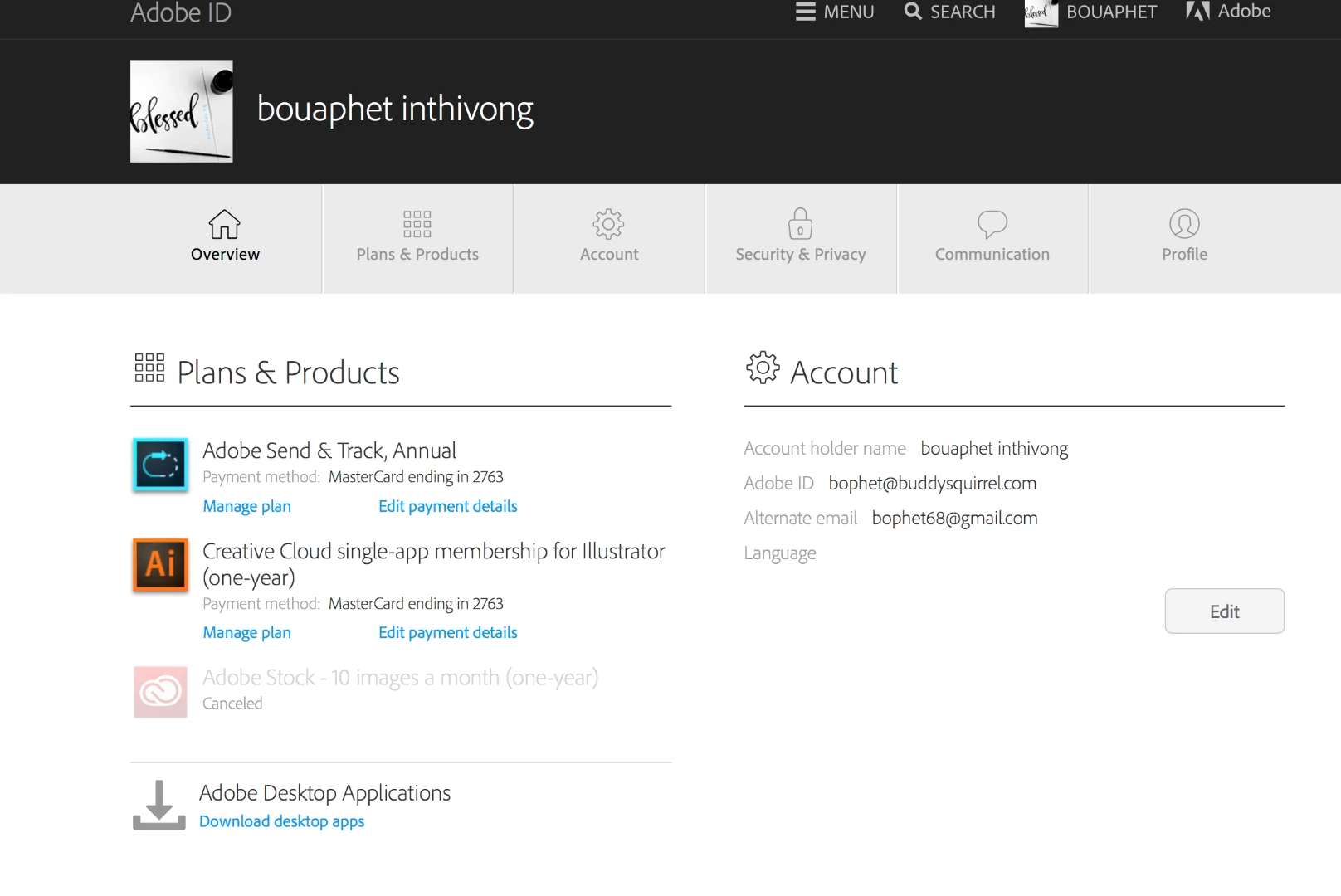Open the hamburger MENU icon
Image resolution: width=1341 pixels, height=896 pixels.
pyautogui.click(x=805, y=12)
